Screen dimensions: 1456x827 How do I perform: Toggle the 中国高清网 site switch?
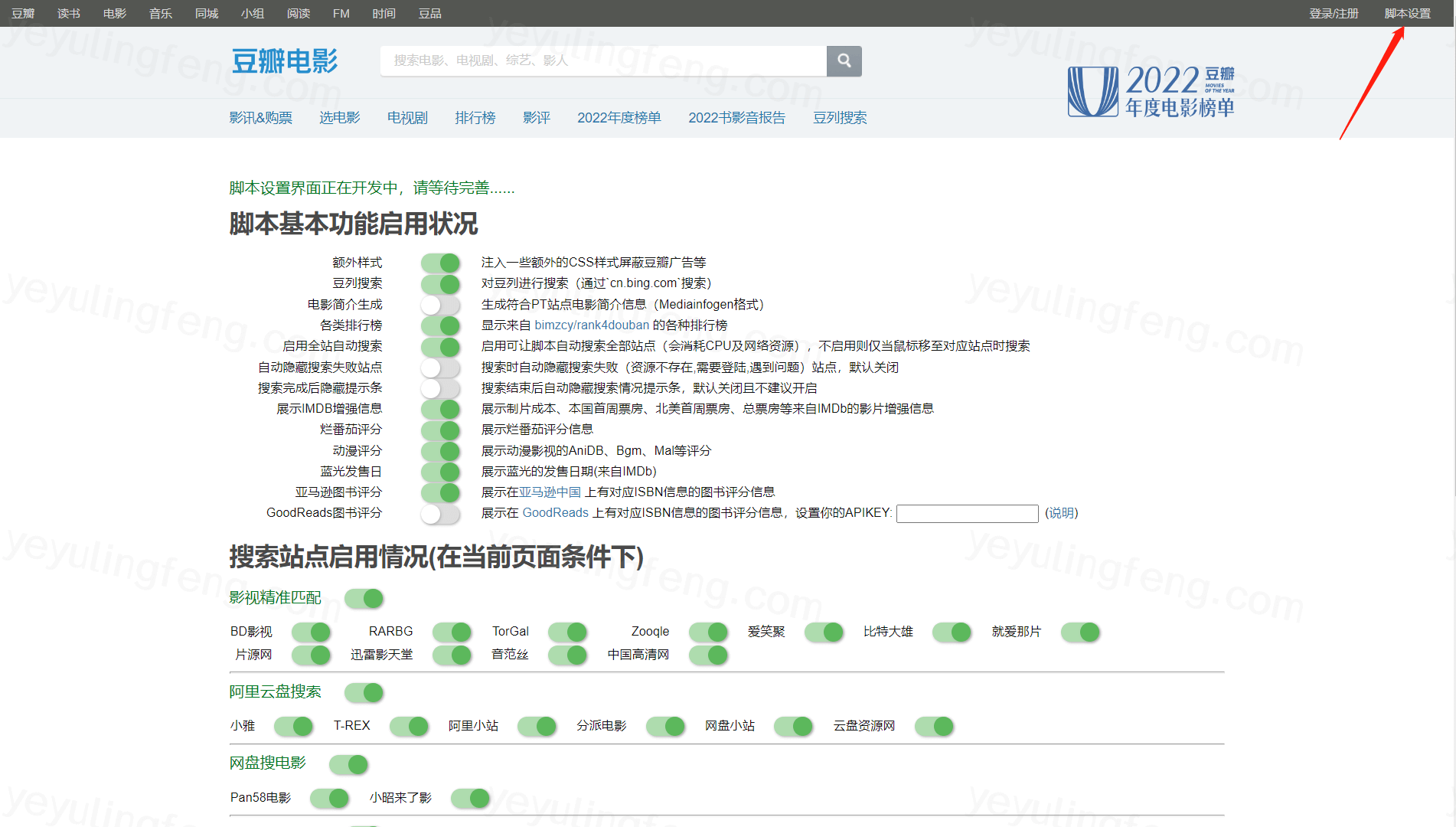pyautogui.click(x=708, y=655)
